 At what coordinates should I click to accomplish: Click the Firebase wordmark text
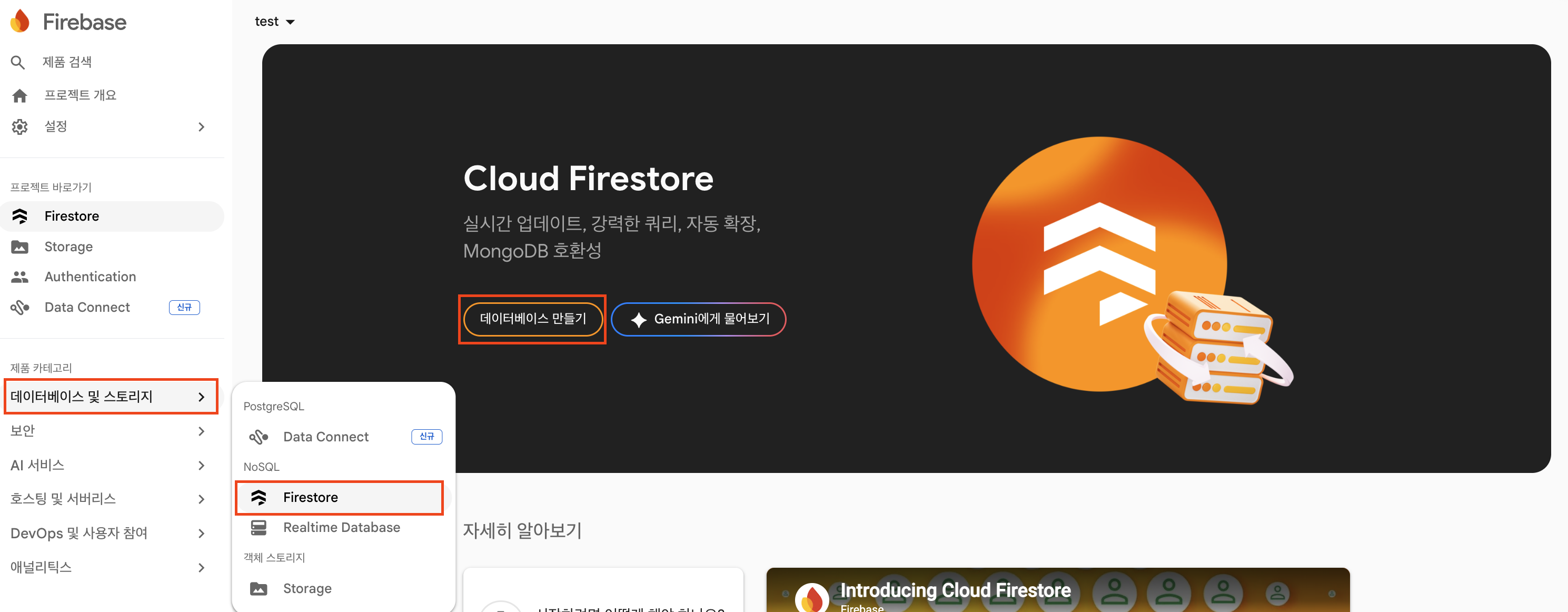[x=85, y=22]
